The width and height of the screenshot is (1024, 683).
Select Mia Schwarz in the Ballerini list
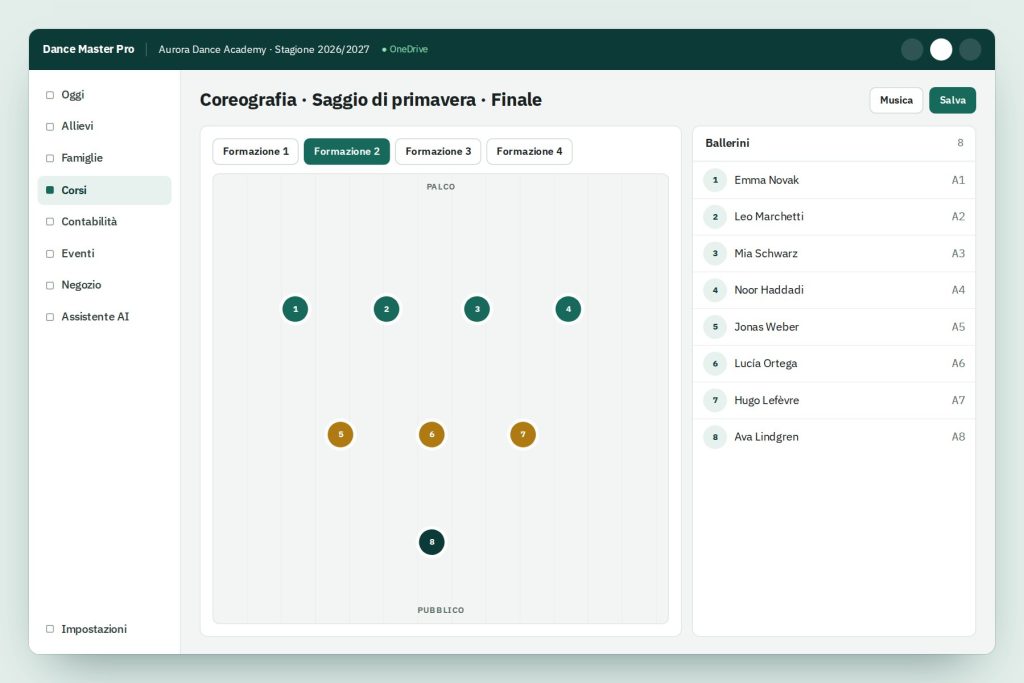(x=834, y=253)
